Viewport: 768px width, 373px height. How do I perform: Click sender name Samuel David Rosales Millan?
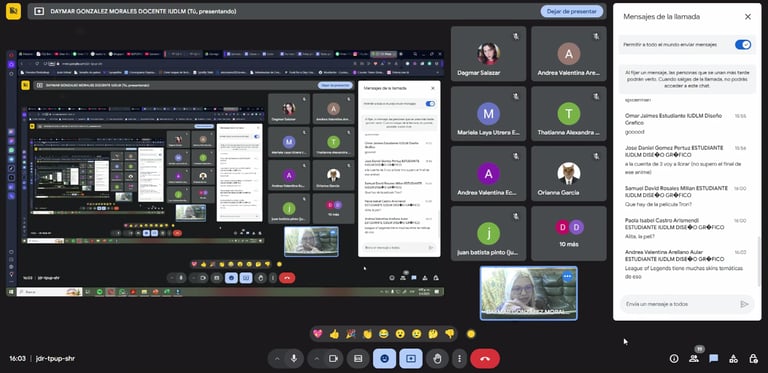(676, 191)
